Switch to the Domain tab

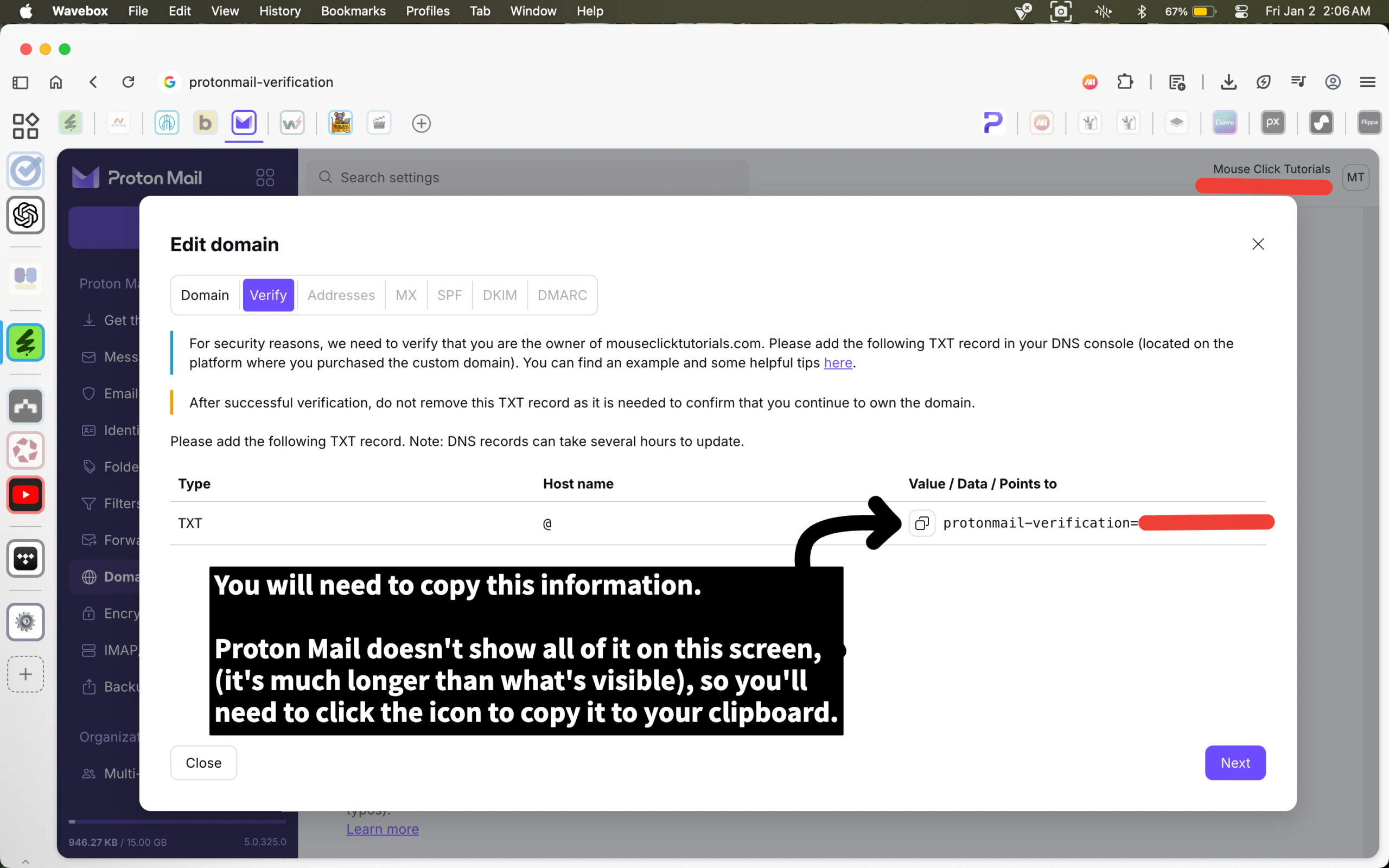point(205,295)
